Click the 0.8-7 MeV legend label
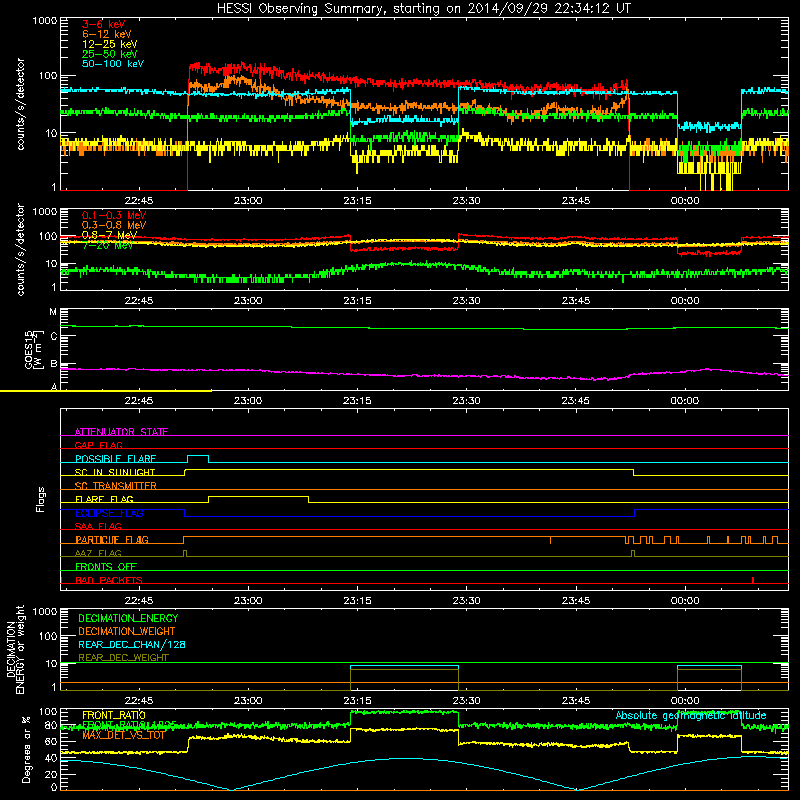 pos(109,235)
